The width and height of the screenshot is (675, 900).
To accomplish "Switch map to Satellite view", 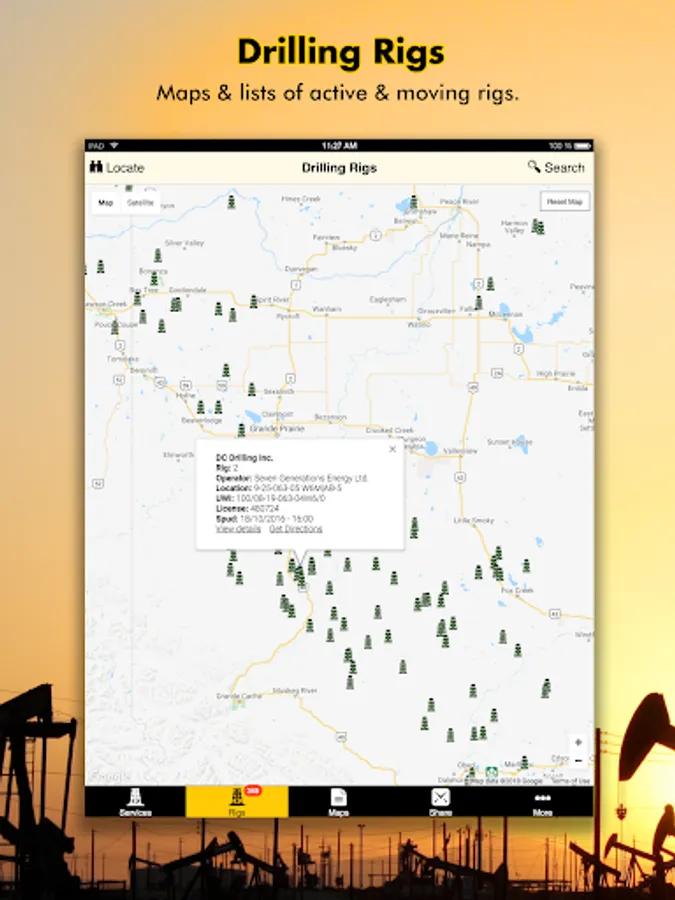I will coord(140,203).
